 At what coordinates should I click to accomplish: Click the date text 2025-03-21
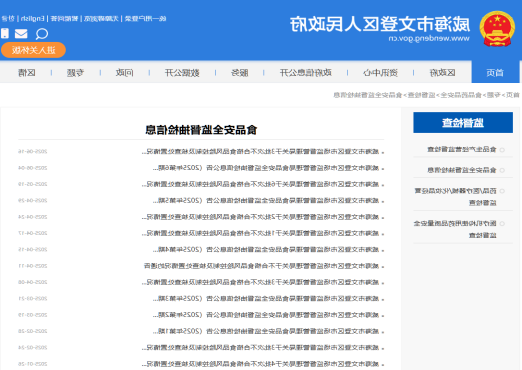[x=33, y=299]
